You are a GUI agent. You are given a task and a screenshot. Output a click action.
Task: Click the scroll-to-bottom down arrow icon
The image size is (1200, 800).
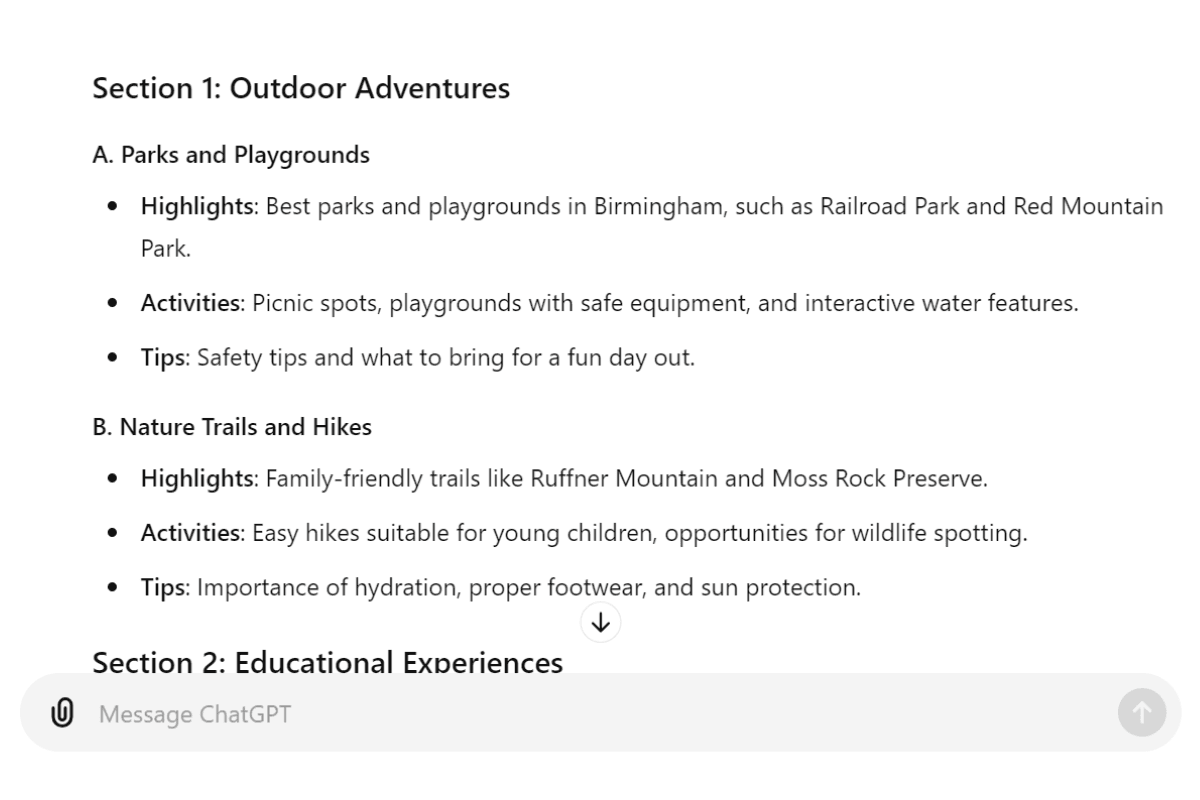tap(600, 623)
